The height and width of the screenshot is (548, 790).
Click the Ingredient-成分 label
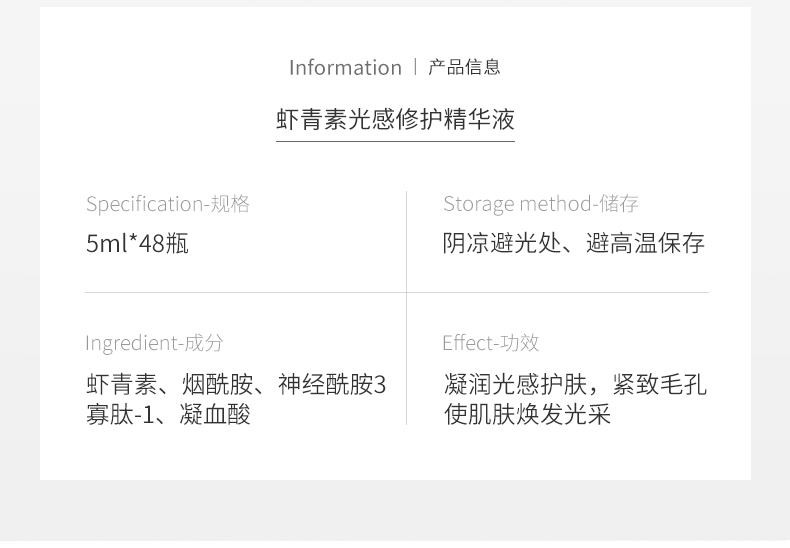154,343
